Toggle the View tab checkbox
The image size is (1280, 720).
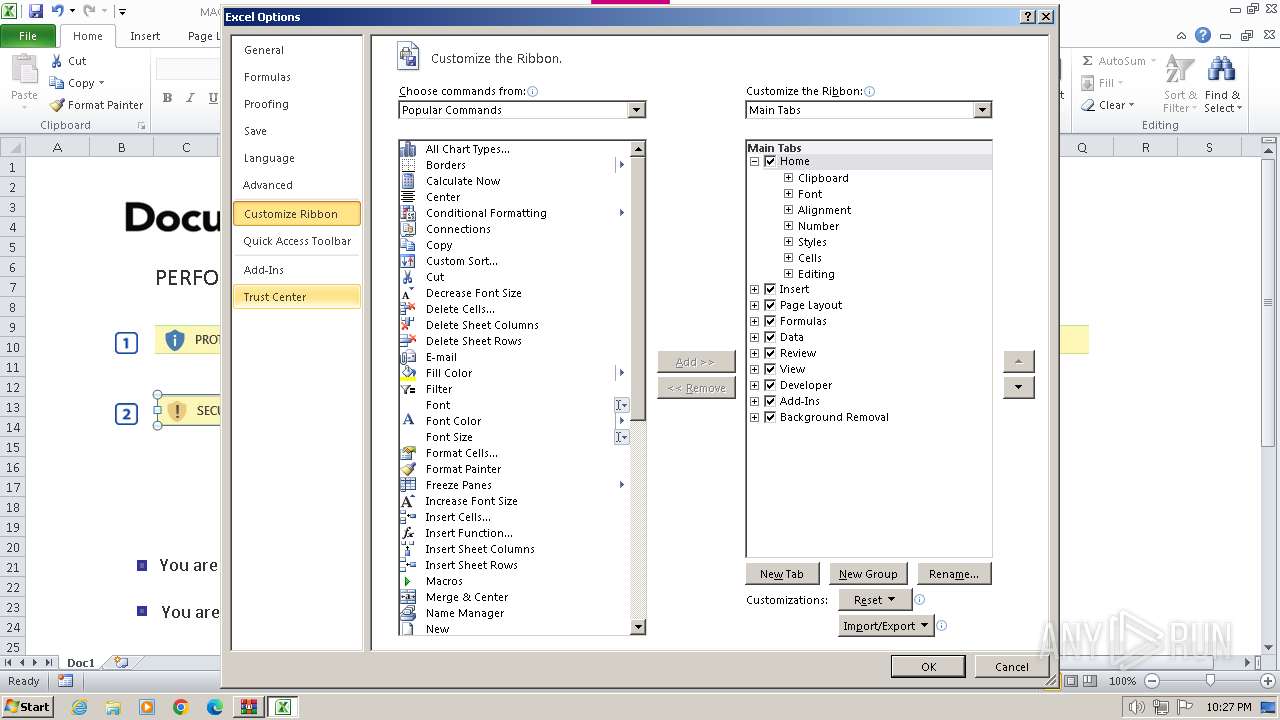point(770,369)
